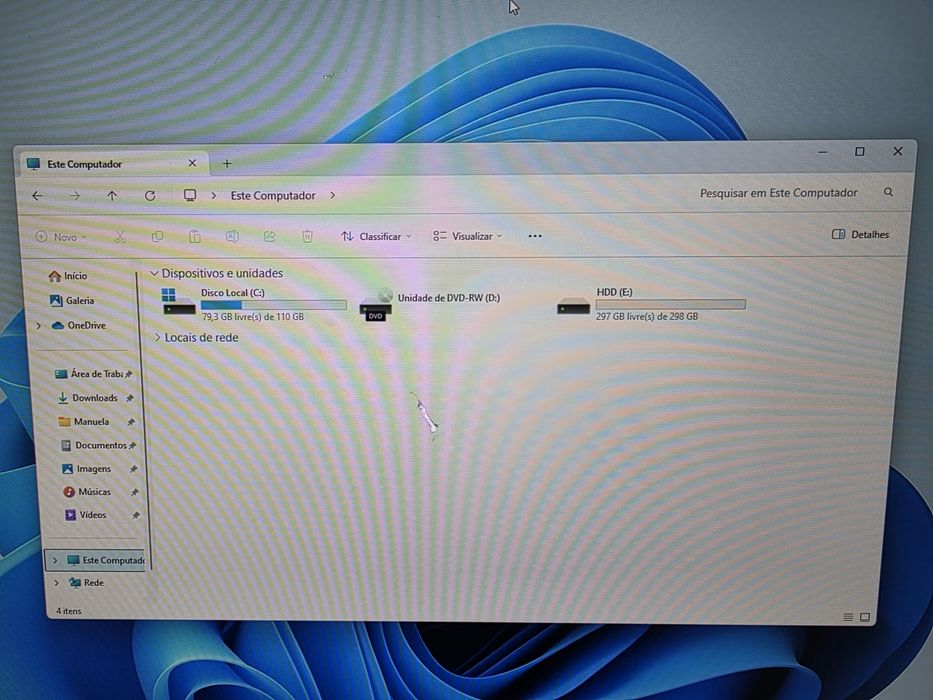Open a new tab with plus button
The height and width of the screenshot is (700, 933).
point(227,163)
